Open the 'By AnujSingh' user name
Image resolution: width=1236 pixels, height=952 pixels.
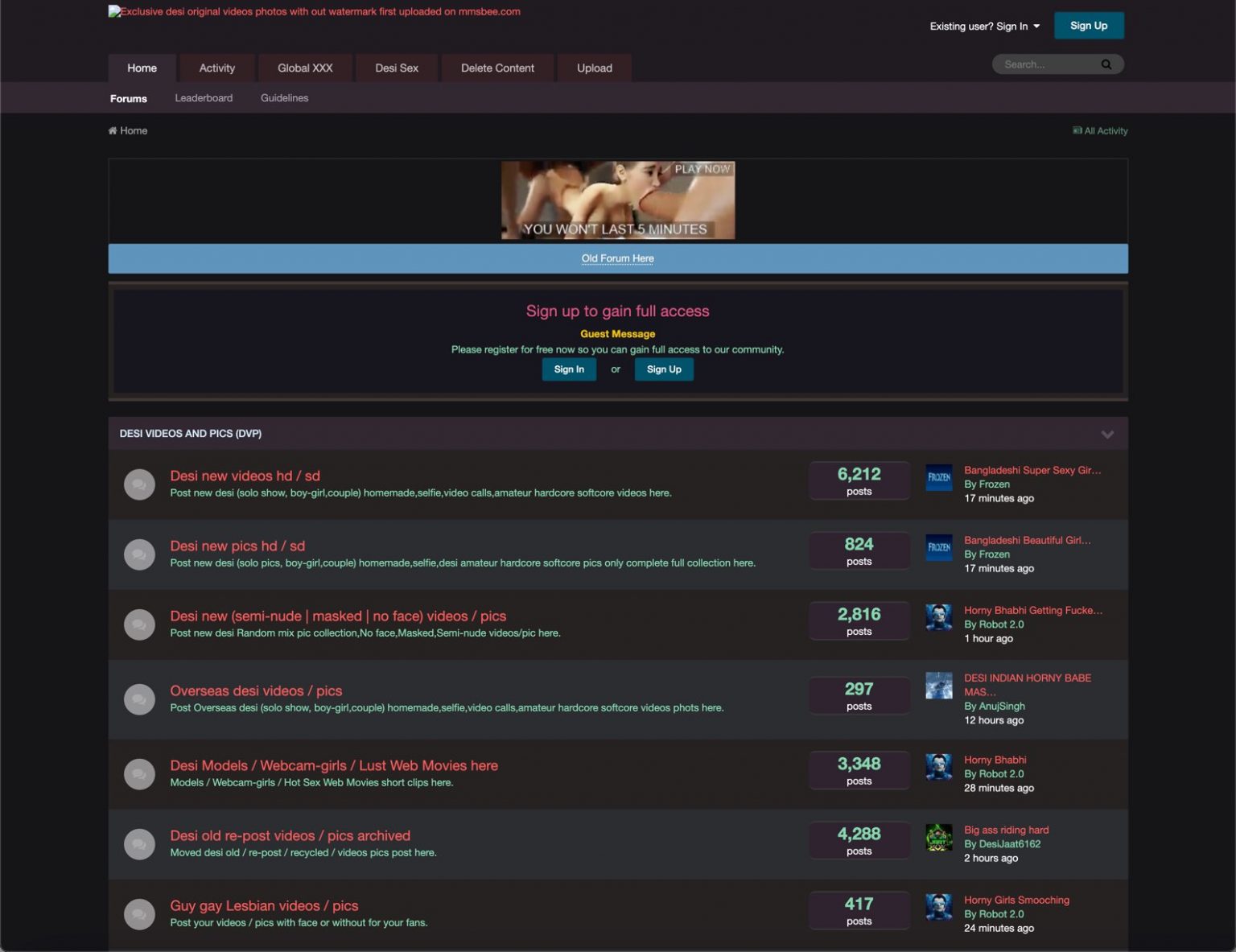pos(995,707)
